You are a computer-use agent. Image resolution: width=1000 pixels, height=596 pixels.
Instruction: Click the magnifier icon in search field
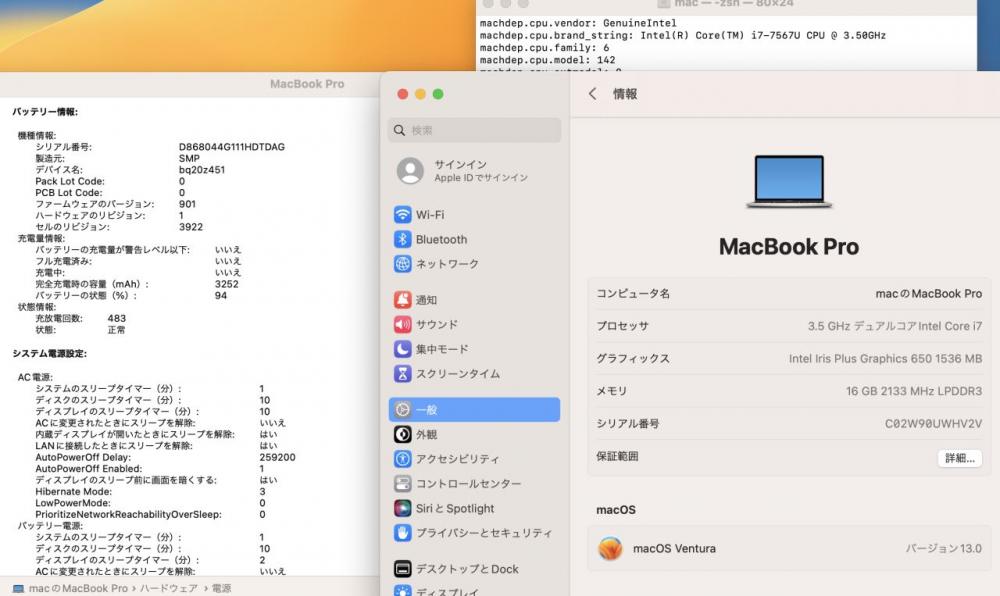399,130
